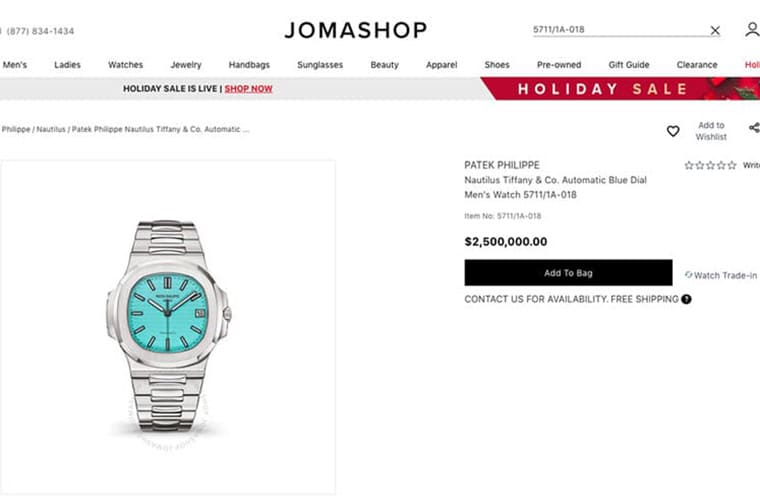The image size is (760, 502).
Task: Go to the Gift Guide page
Action: (629, 65)
